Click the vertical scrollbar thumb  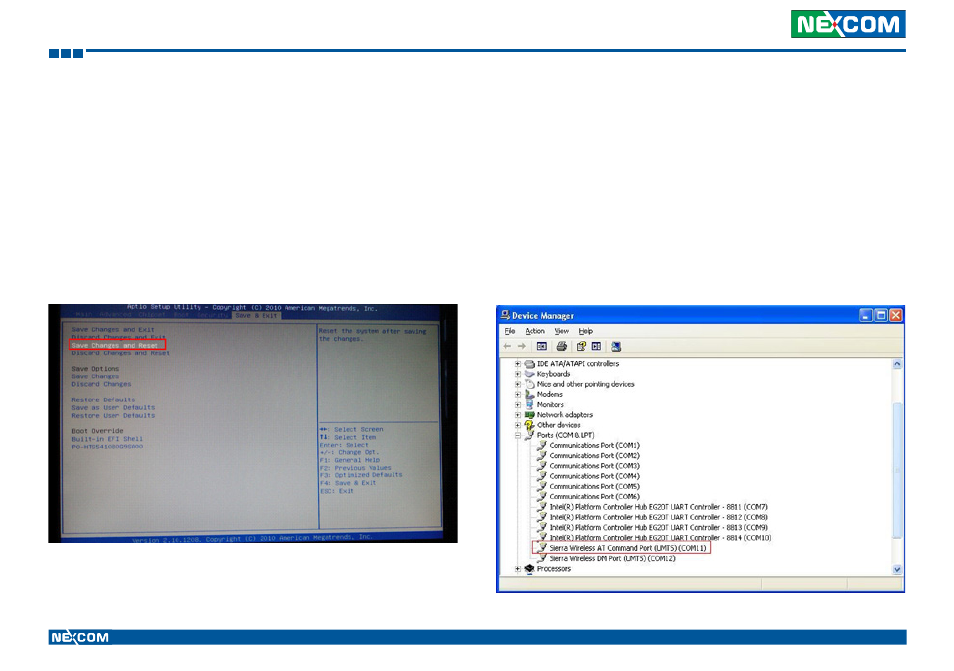[x=897, y=470]
